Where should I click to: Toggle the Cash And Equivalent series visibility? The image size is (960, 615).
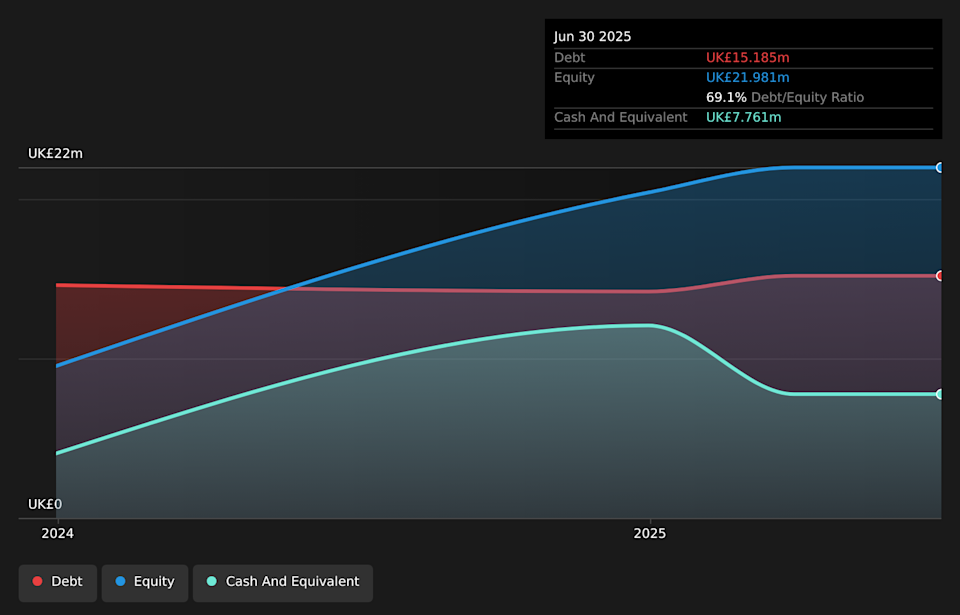282,582
